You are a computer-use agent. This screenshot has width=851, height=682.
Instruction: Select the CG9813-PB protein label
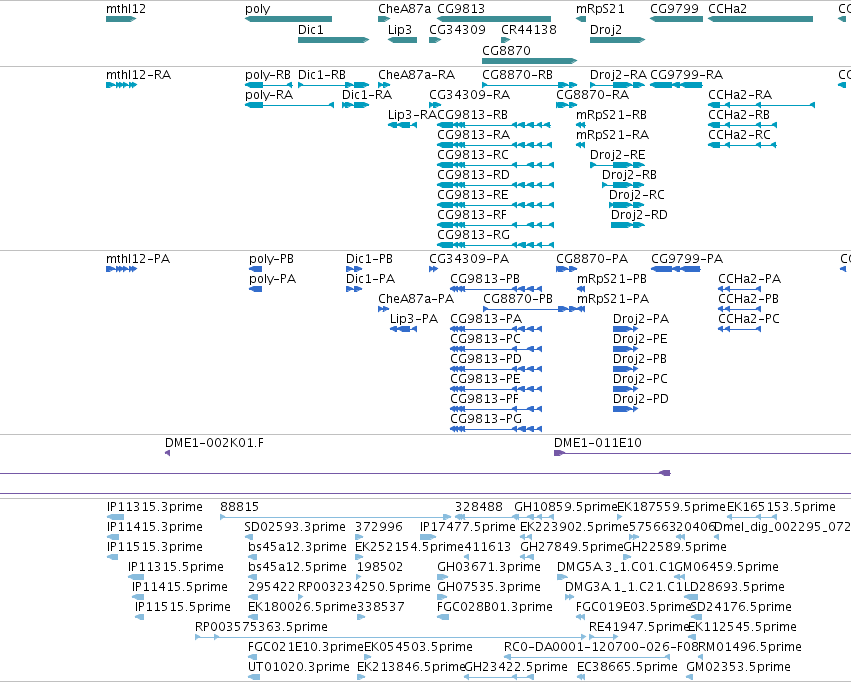(x=485, y=279)
